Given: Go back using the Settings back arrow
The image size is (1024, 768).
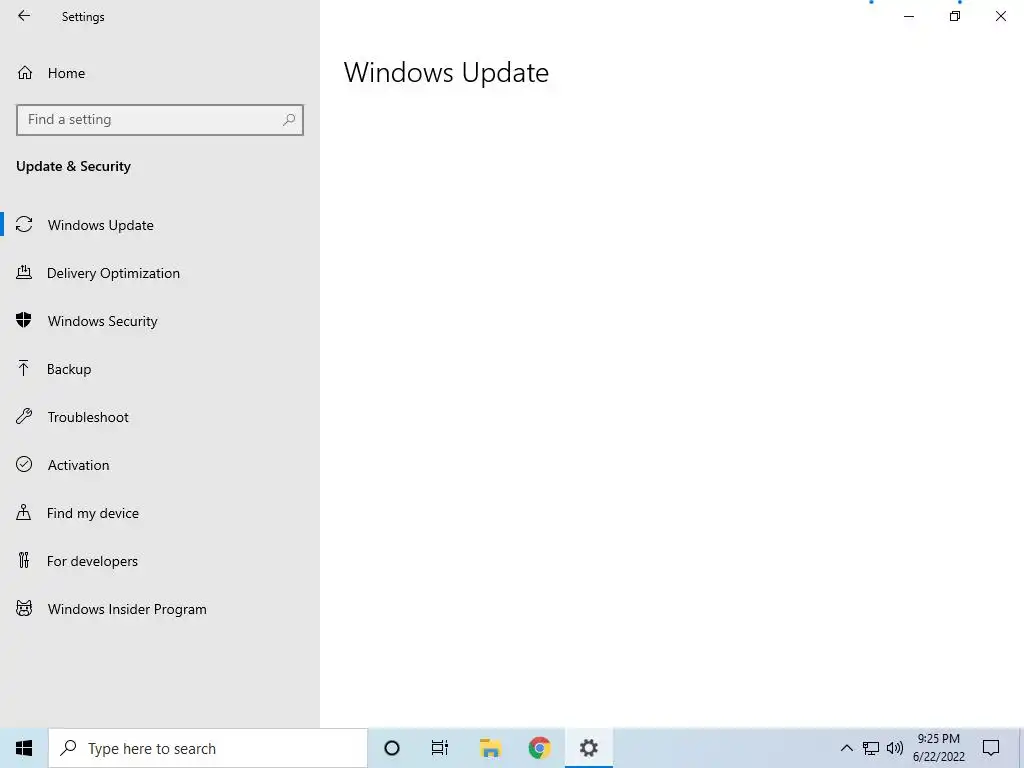Looking at the screenshot, I should (x=24, y=16).
